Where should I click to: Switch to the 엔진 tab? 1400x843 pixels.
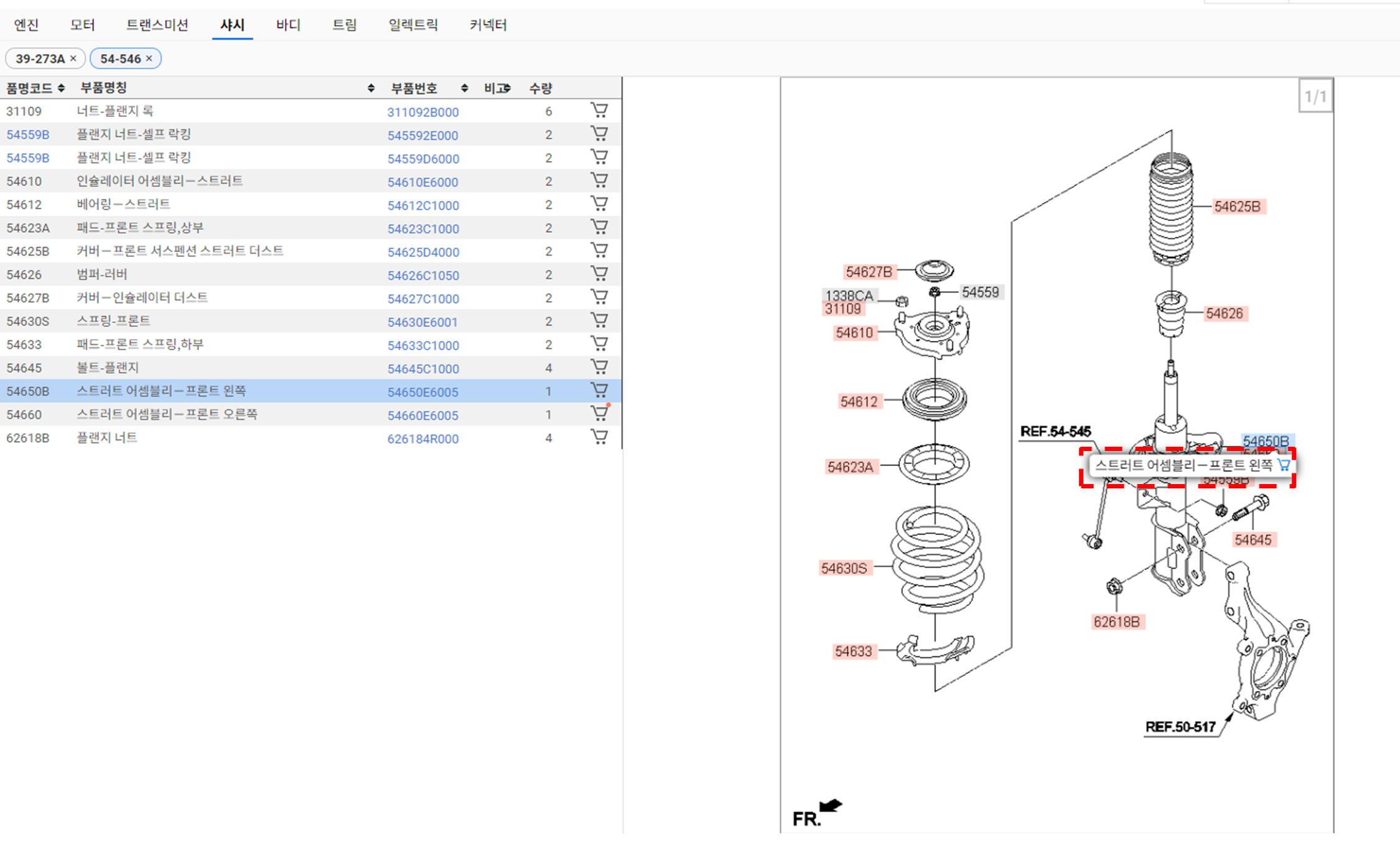pyautogui.click(x=26, y=25)
